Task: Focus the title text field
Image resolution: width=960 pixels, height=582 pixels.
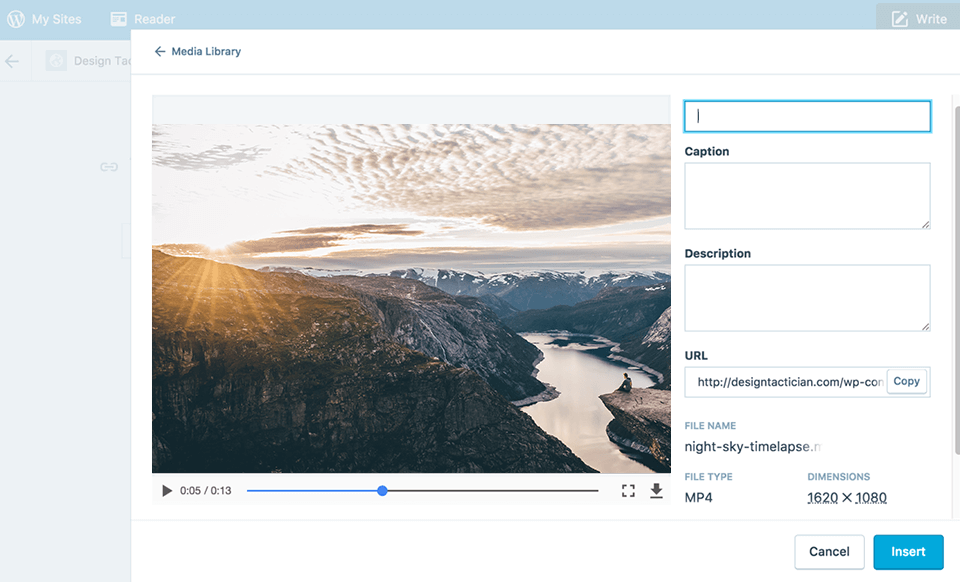Action: (x=806, y=116)
